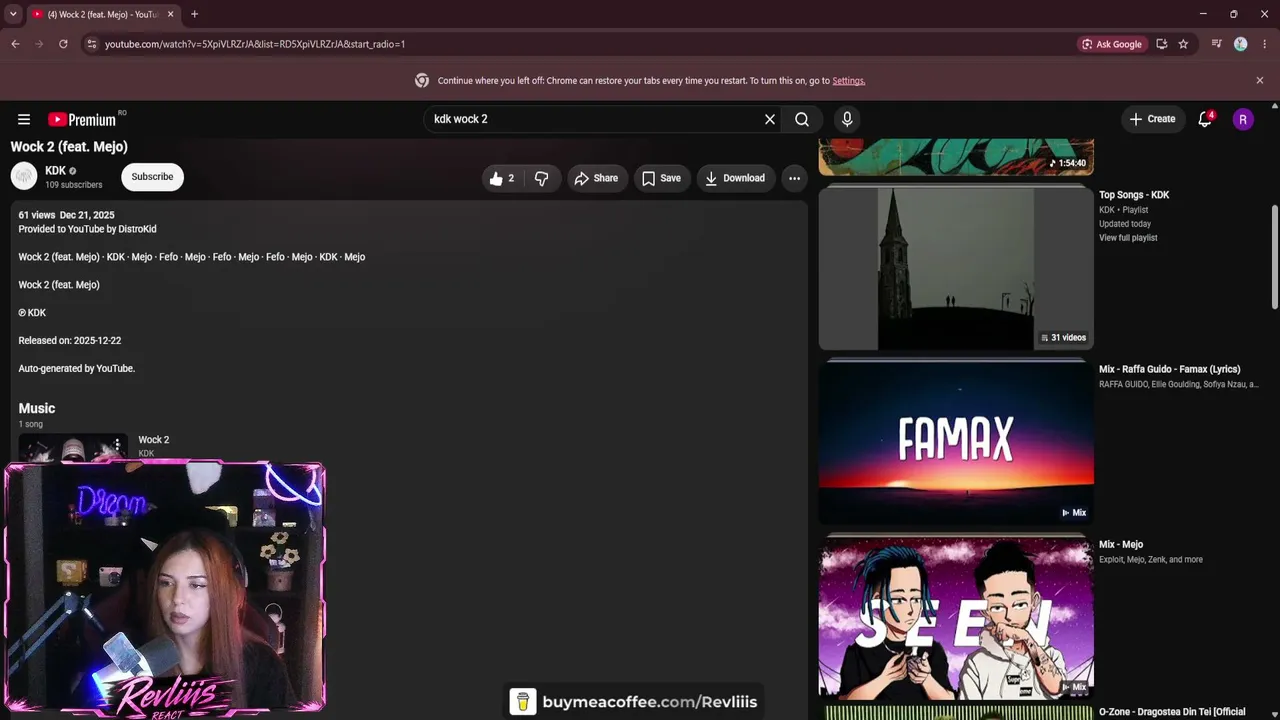The width and height of the screenshot is (1280, 720).
Task: Open Chrome's three-dot menu
Action: pyautogui.click(x=1265, y=44)
